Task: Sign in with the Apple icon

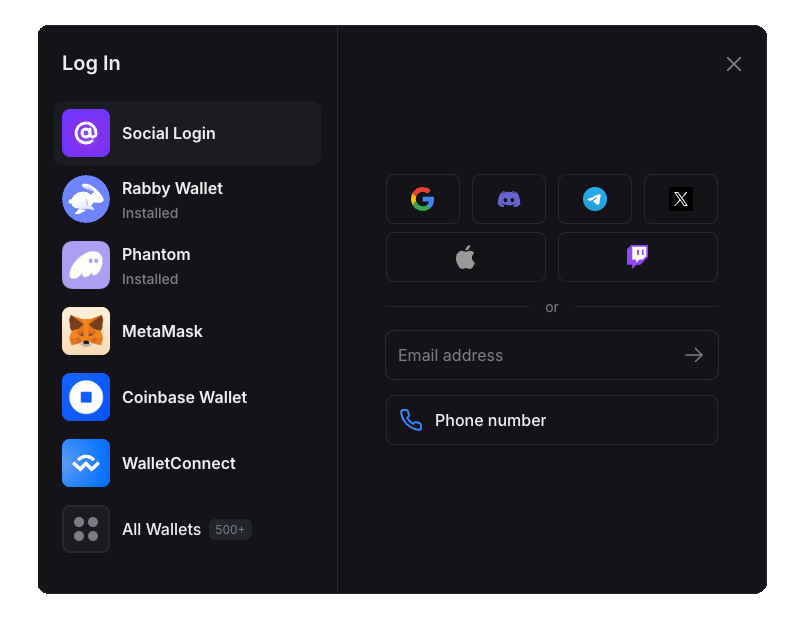Action: pos(465,257)
